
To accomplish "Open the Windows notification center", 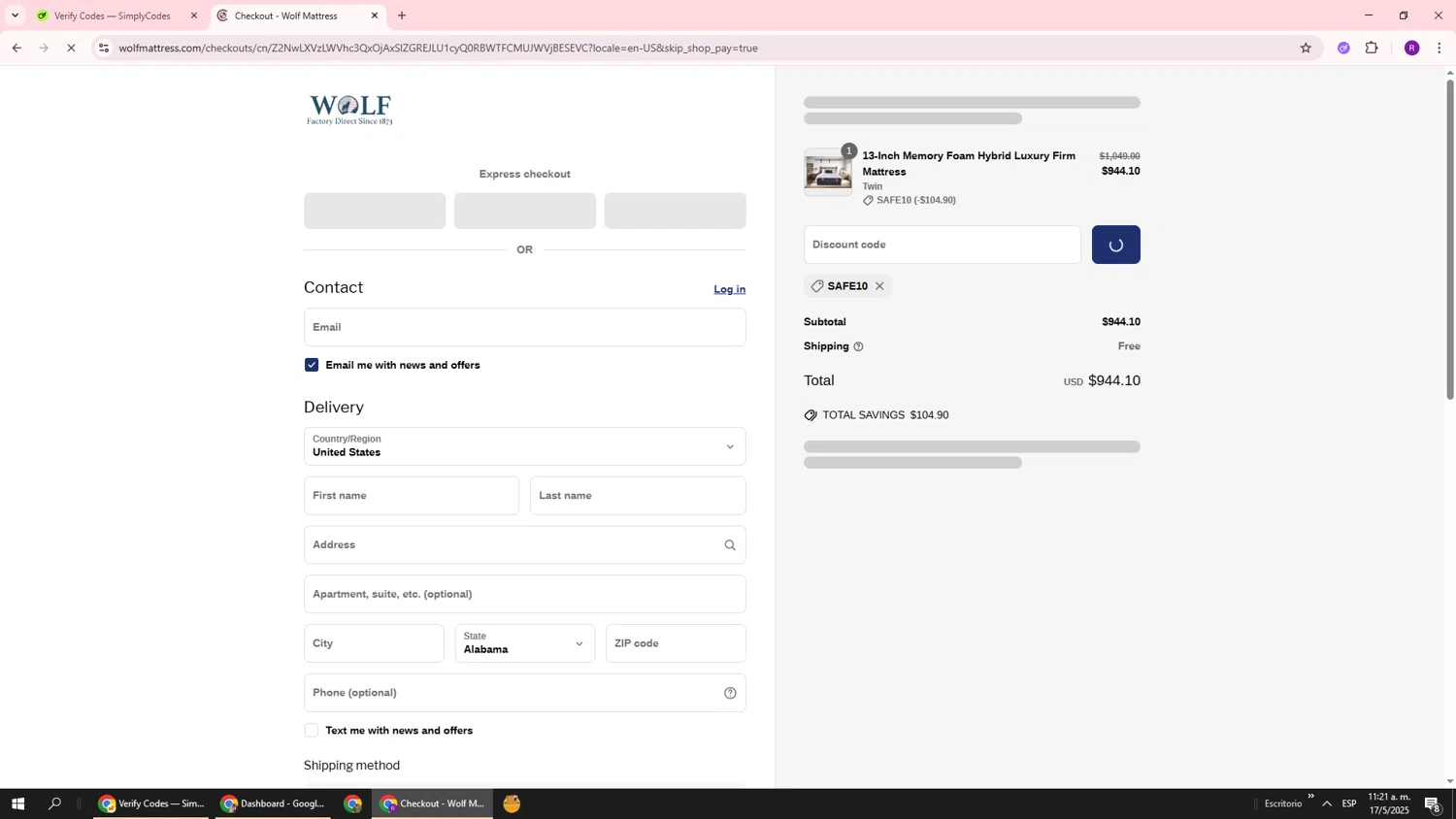I will [x=1433, y=803].
